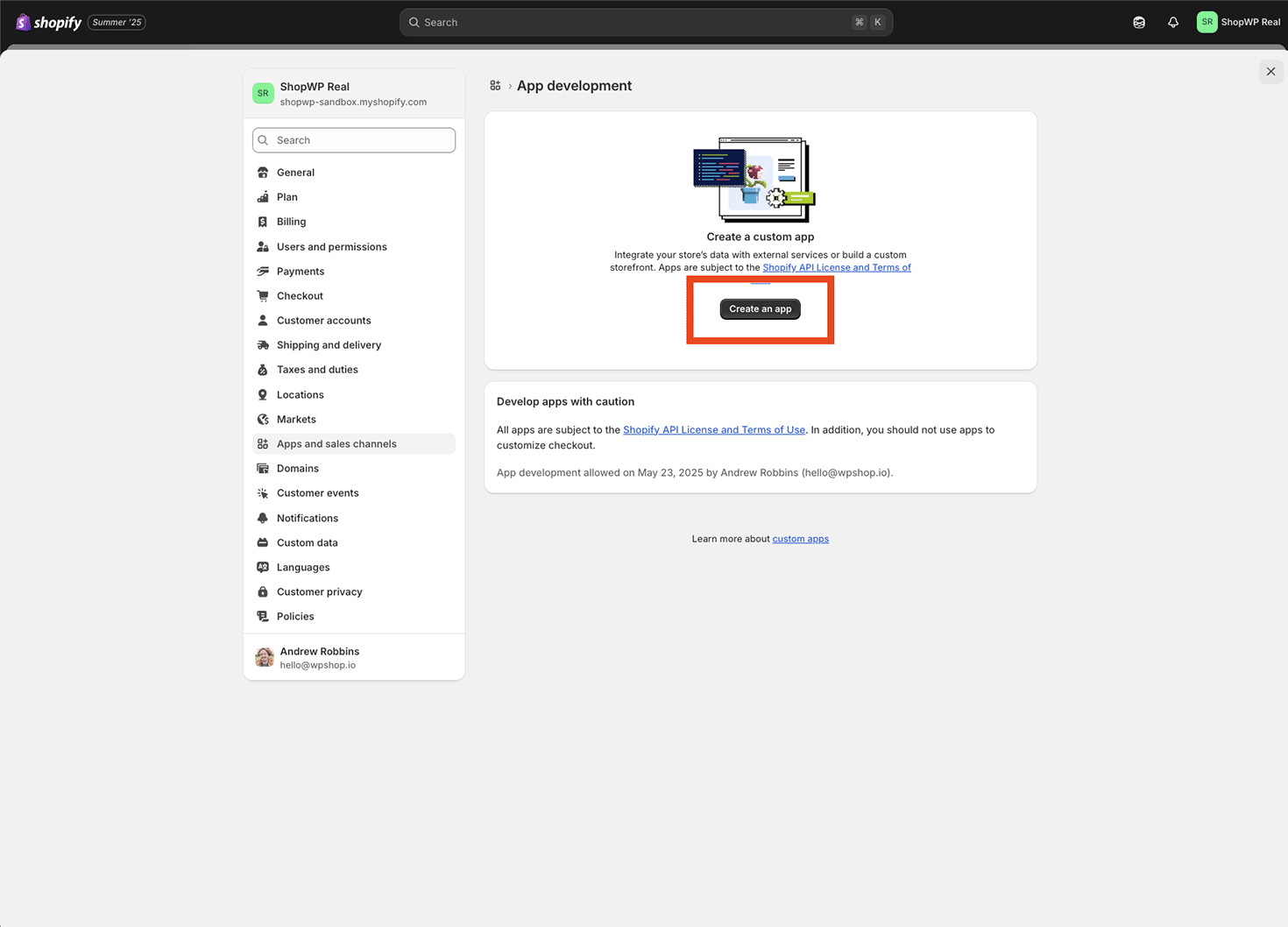1288x927 pixels.
Task: Click the Payments card icon
Action: point(263,272)
